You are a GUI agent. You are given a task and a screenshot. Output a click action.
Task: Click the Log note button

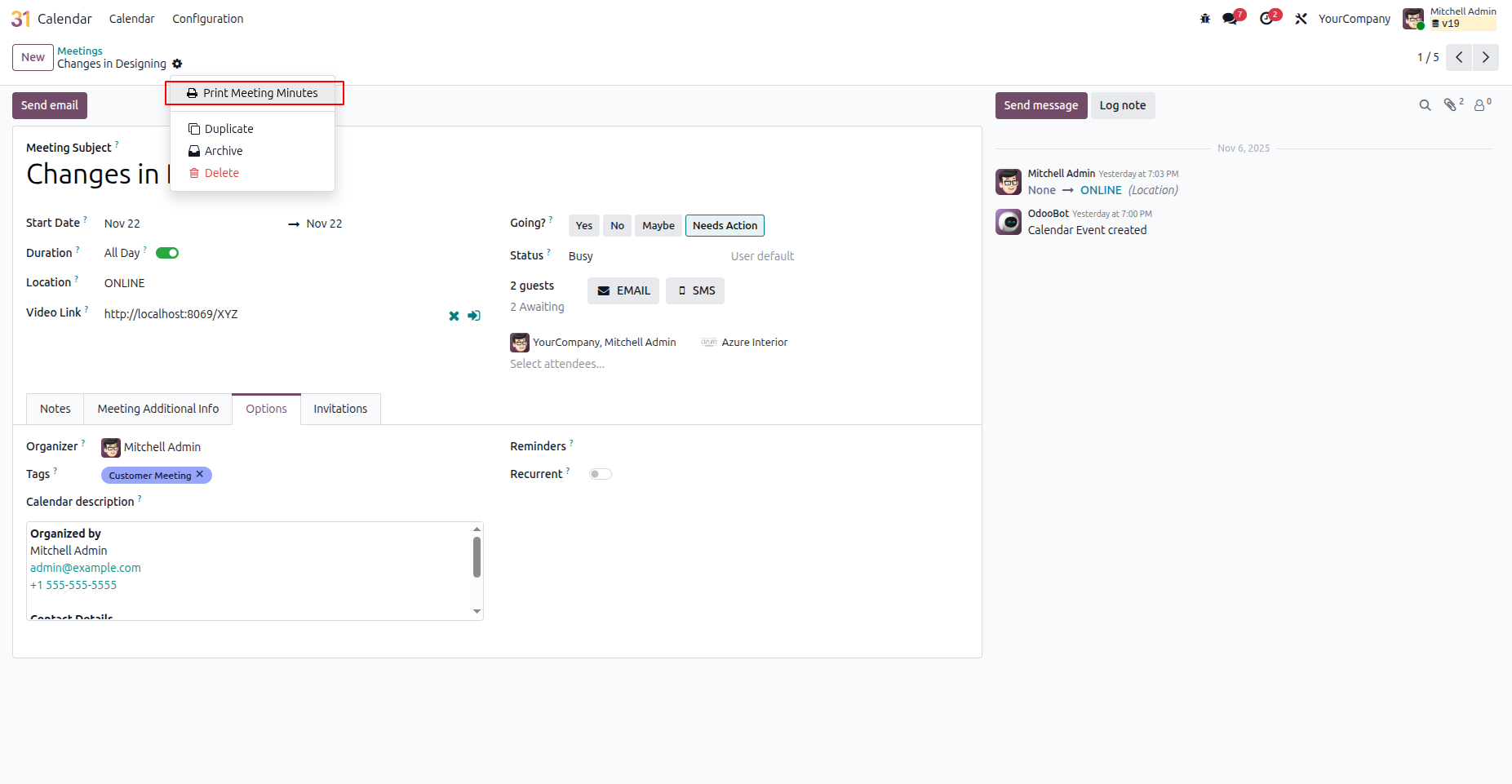pos(1123,105)
